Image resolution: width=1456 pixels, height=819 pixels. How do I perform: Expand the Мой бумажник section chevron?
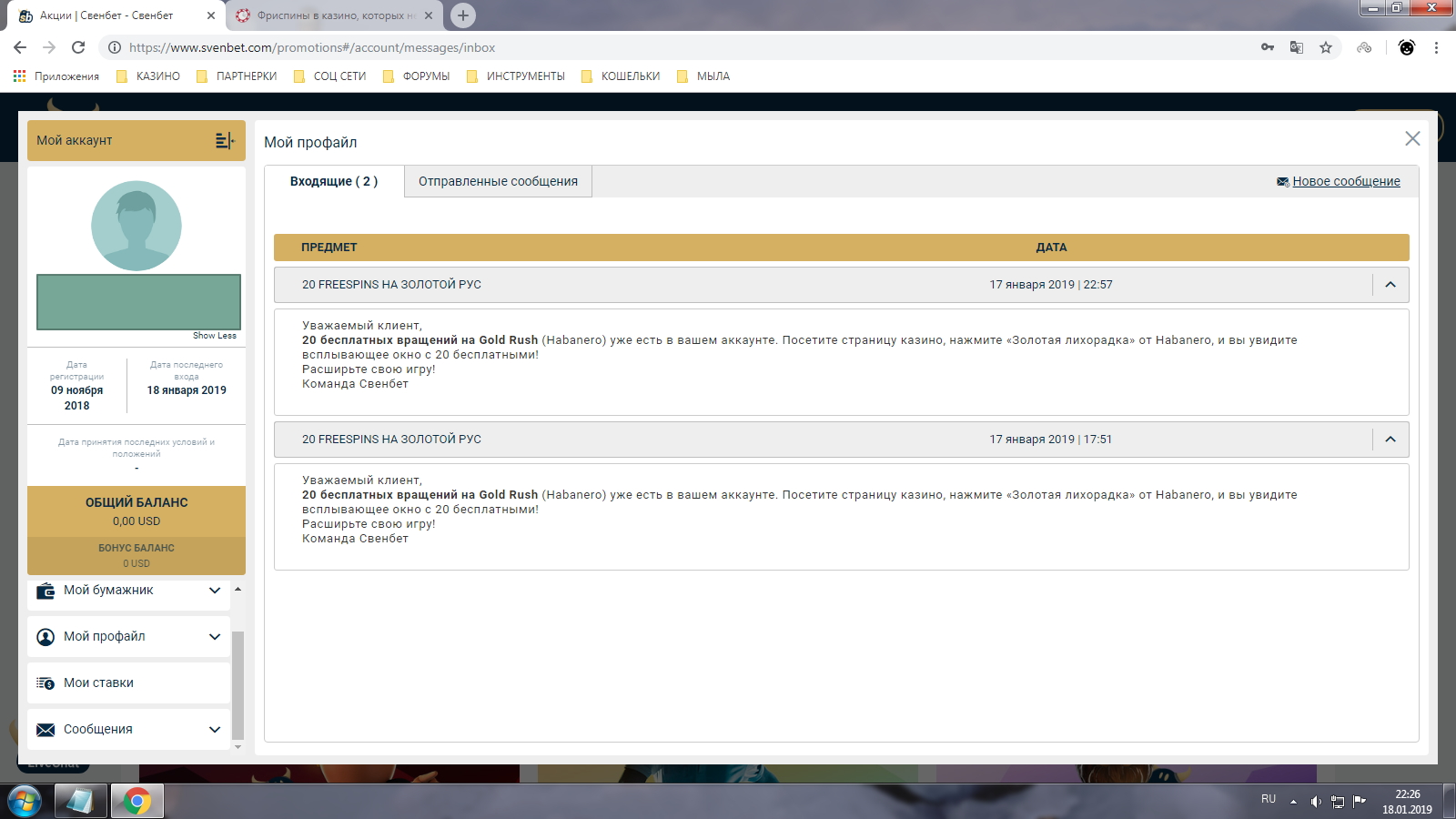pos(215,591)
